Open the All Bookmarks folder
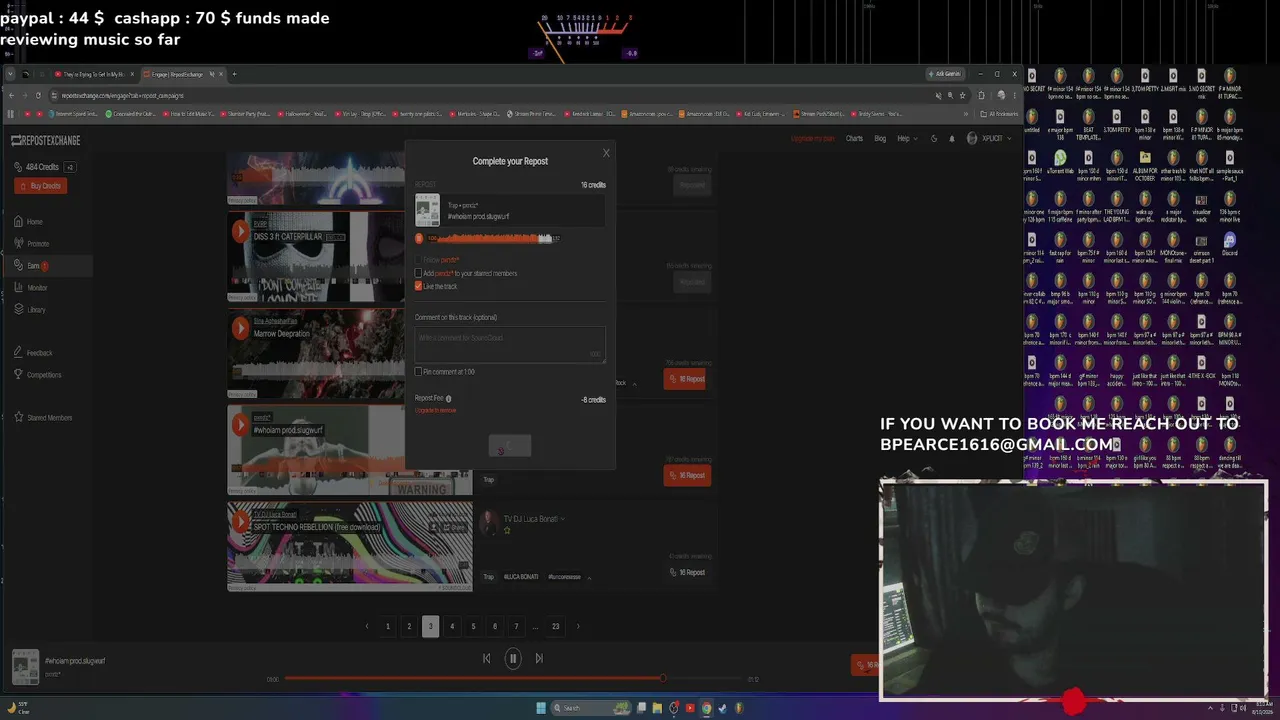This screenshot has height=720, width=1280. (x=998, y=114)
